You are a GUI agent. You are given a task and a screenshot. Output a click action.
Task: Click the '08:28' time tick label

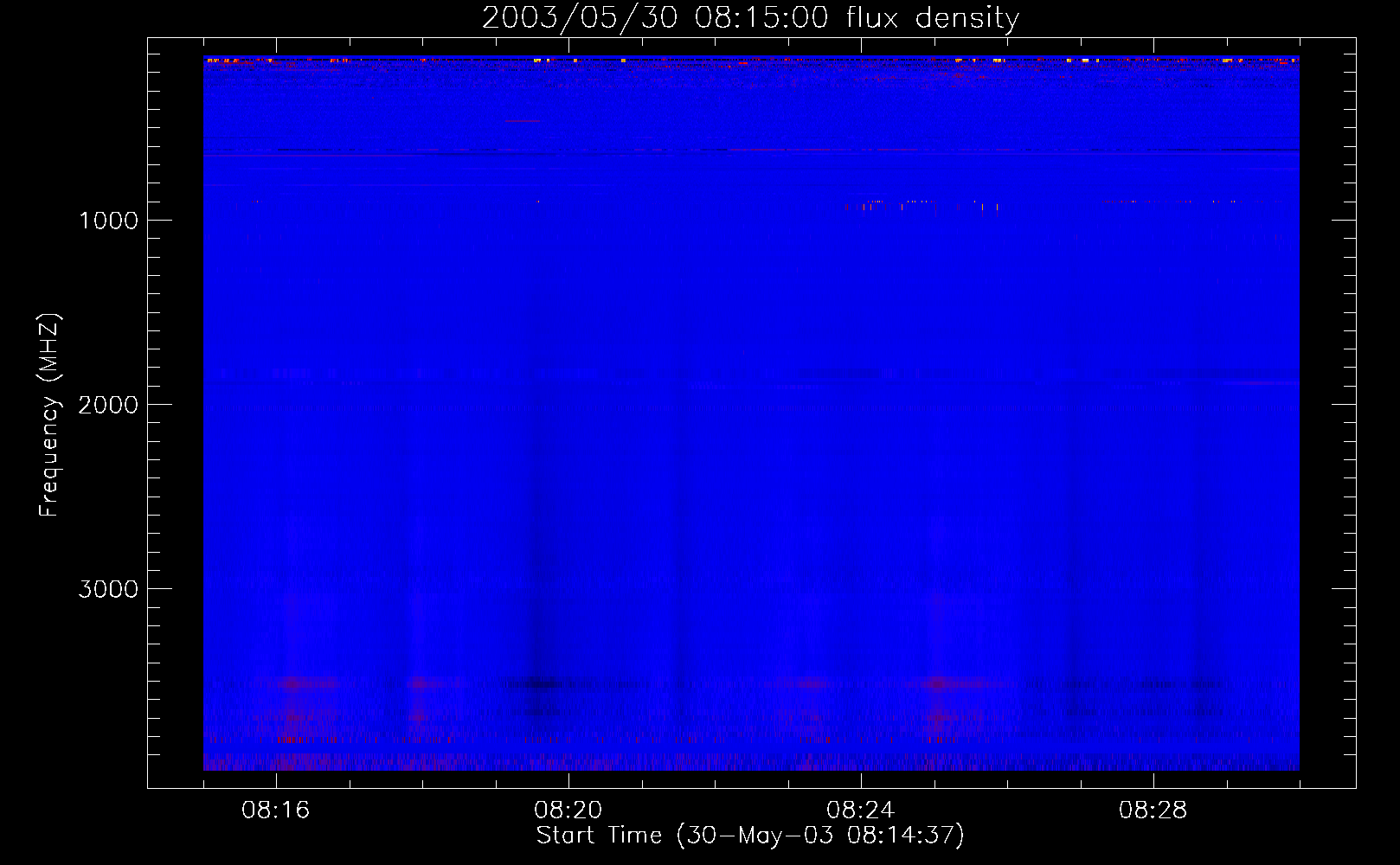pos(1153,811)
